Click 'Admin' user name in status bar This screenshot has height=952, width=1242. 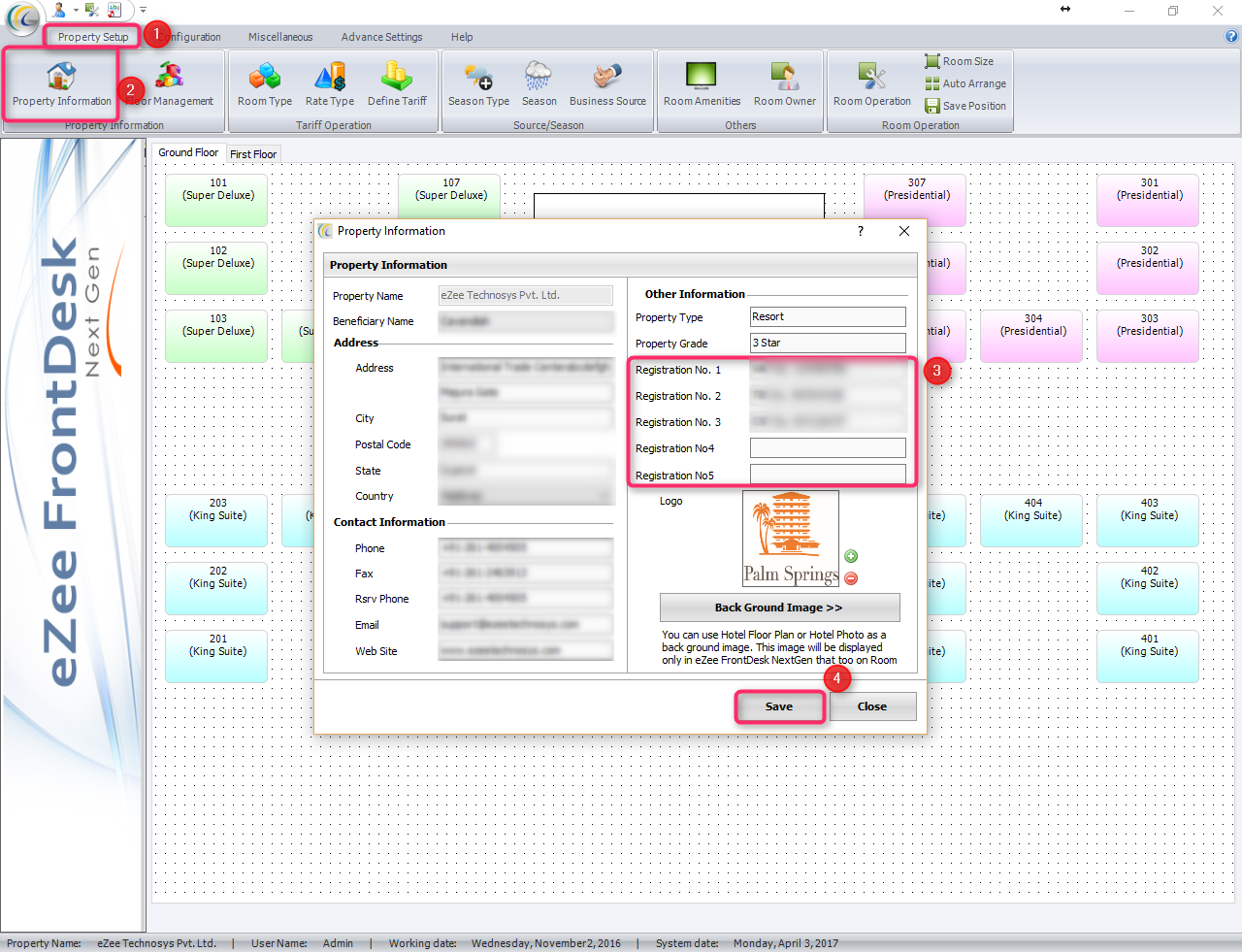[x=338, y=943]
